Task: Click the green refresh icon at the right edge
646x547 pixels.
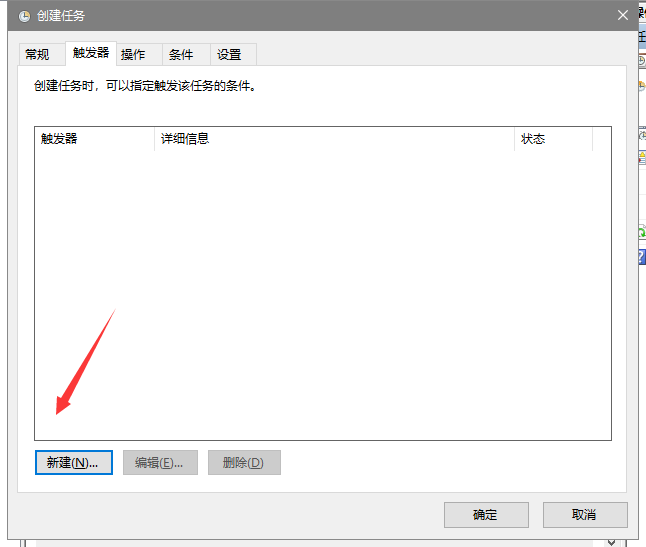Action: [642, 232]
